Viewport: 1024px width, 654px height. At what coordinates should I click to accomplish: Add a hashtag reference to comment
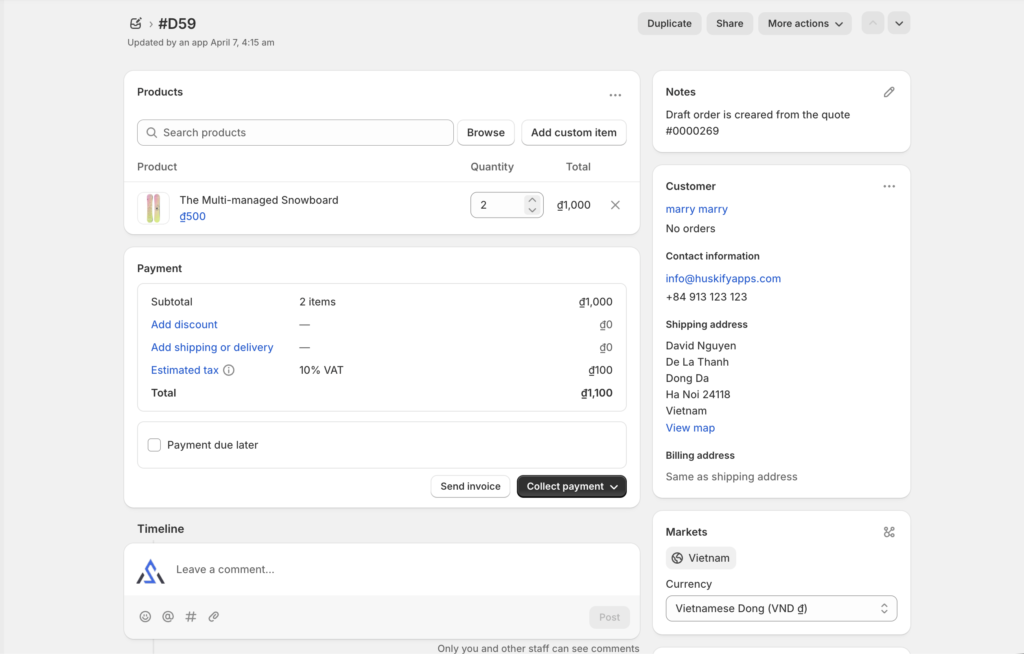(191, 617)
